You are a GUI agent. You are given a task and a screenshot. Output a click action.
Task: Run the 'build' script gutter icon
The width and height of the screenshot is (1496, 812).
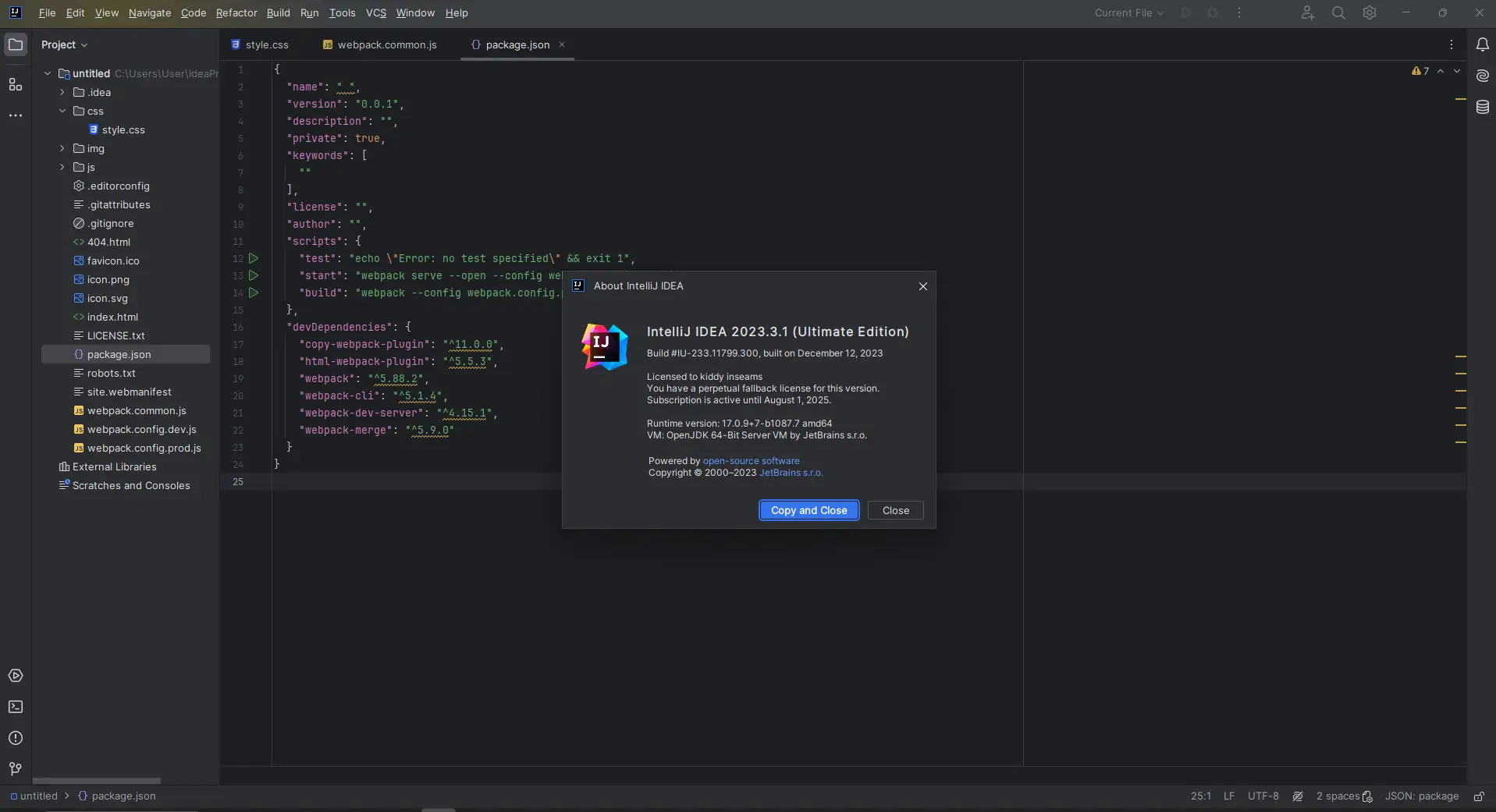tap(254, 293)
